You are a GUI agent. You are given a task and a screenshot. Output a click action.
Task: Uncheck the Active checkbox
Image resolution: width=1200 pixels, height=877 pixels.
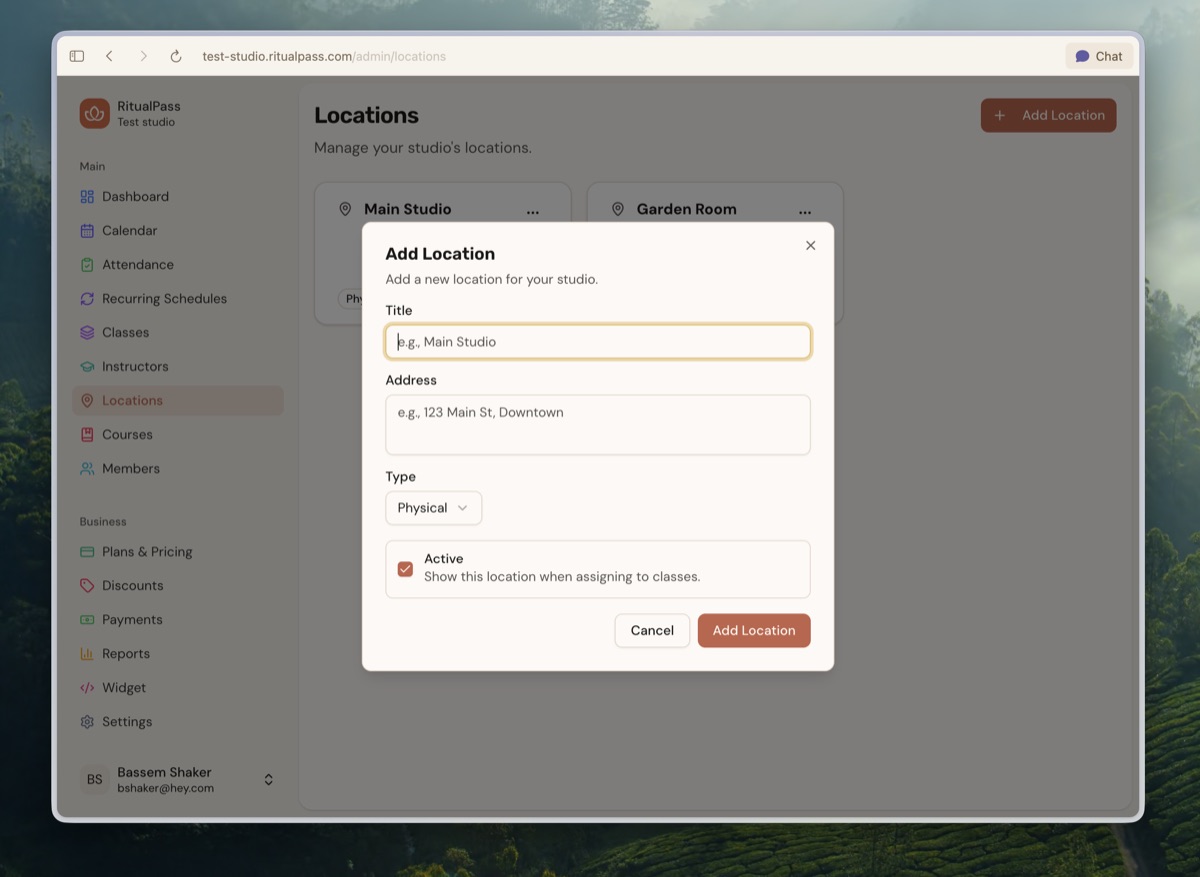405,569
